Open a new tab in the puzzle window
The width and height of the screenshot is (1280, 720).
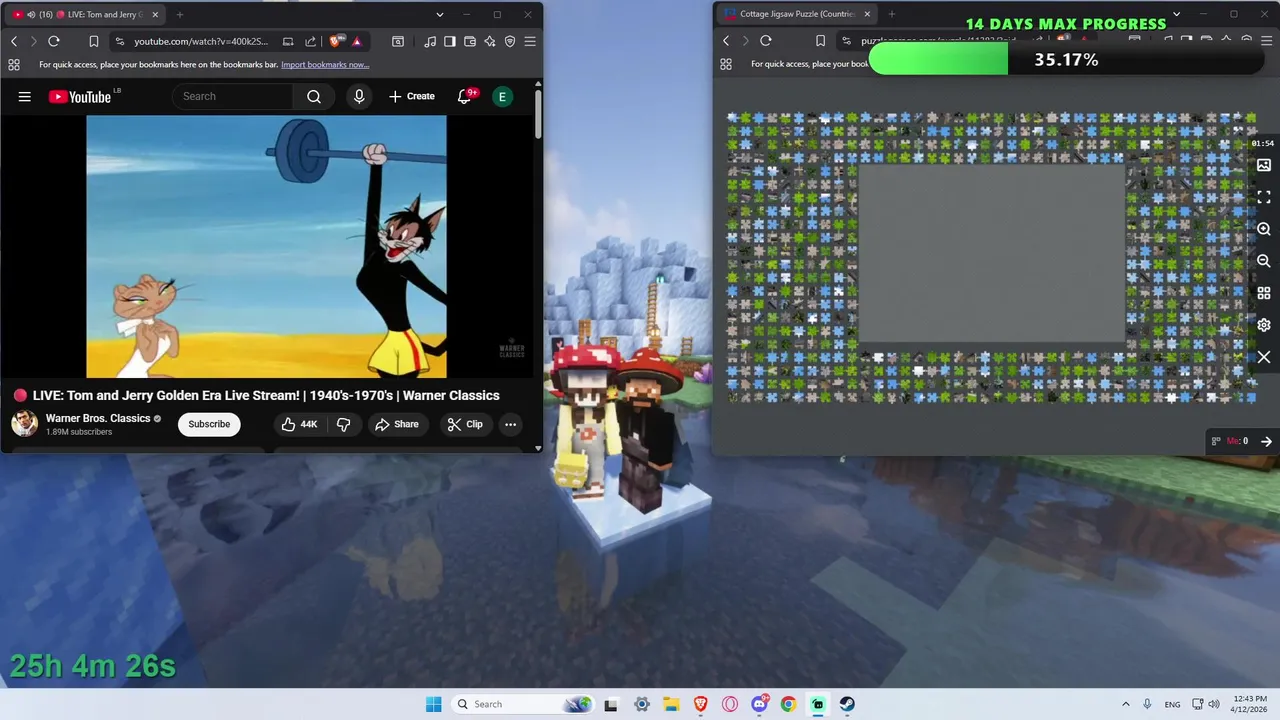tap(892, 15)
